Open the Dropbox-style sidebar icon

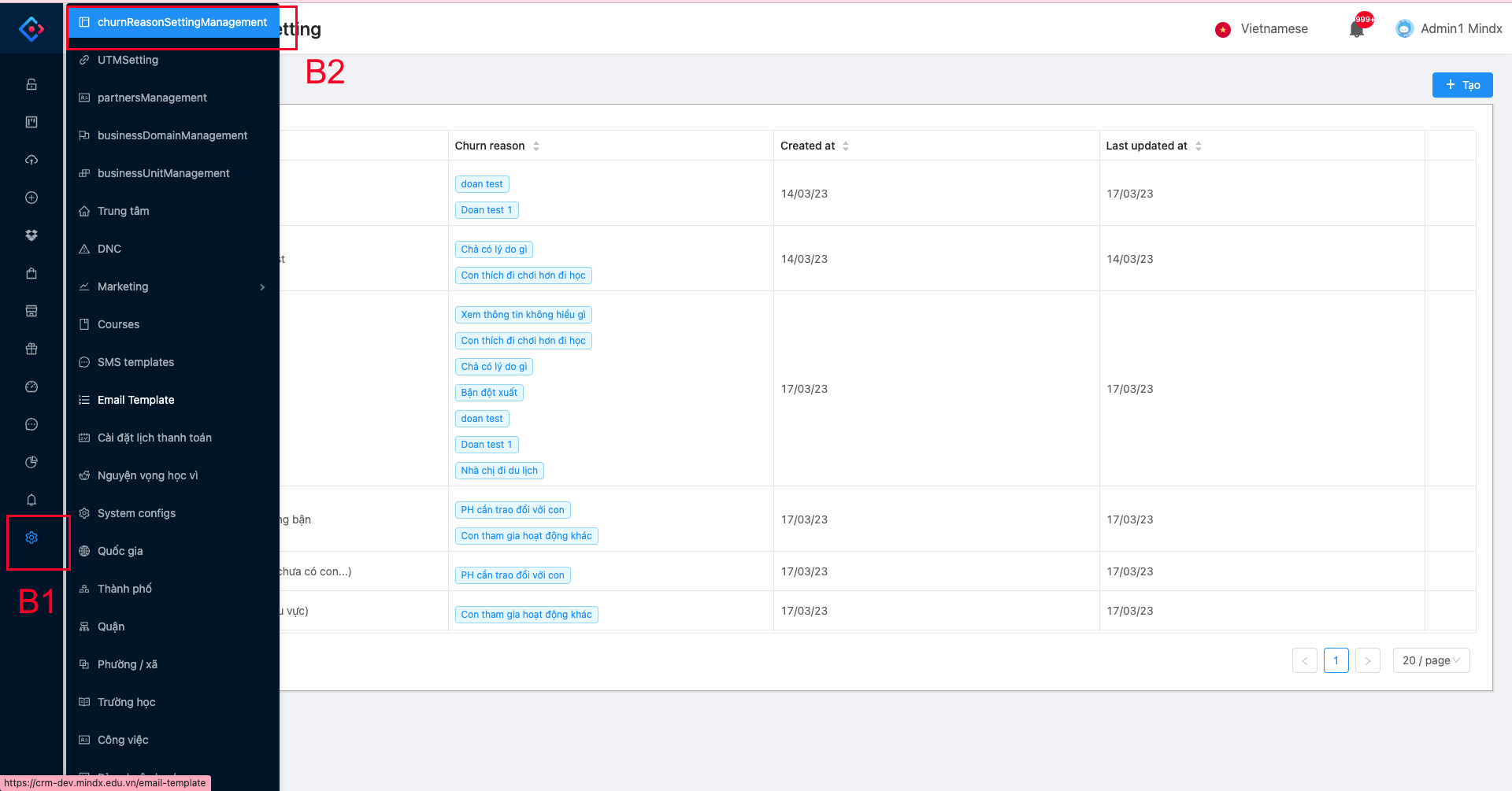(x=31, y=235)
